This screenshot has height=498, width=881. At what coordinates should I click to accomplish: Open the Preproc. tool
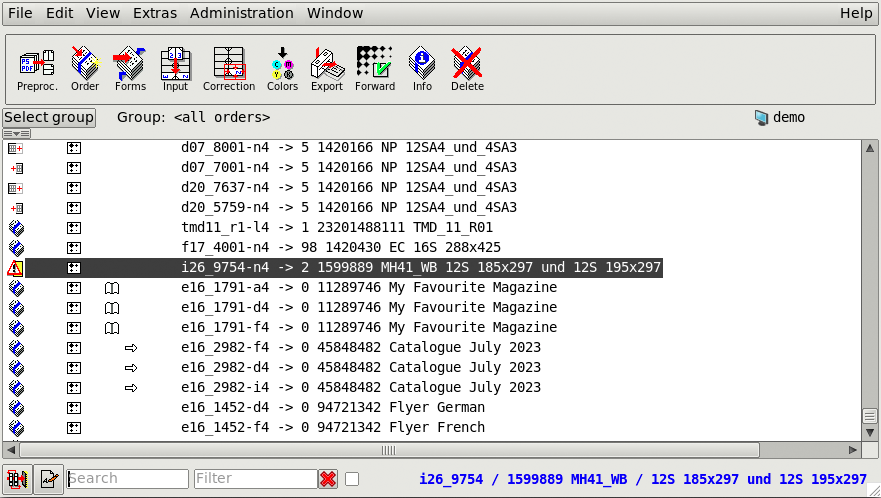coord(37,70)
